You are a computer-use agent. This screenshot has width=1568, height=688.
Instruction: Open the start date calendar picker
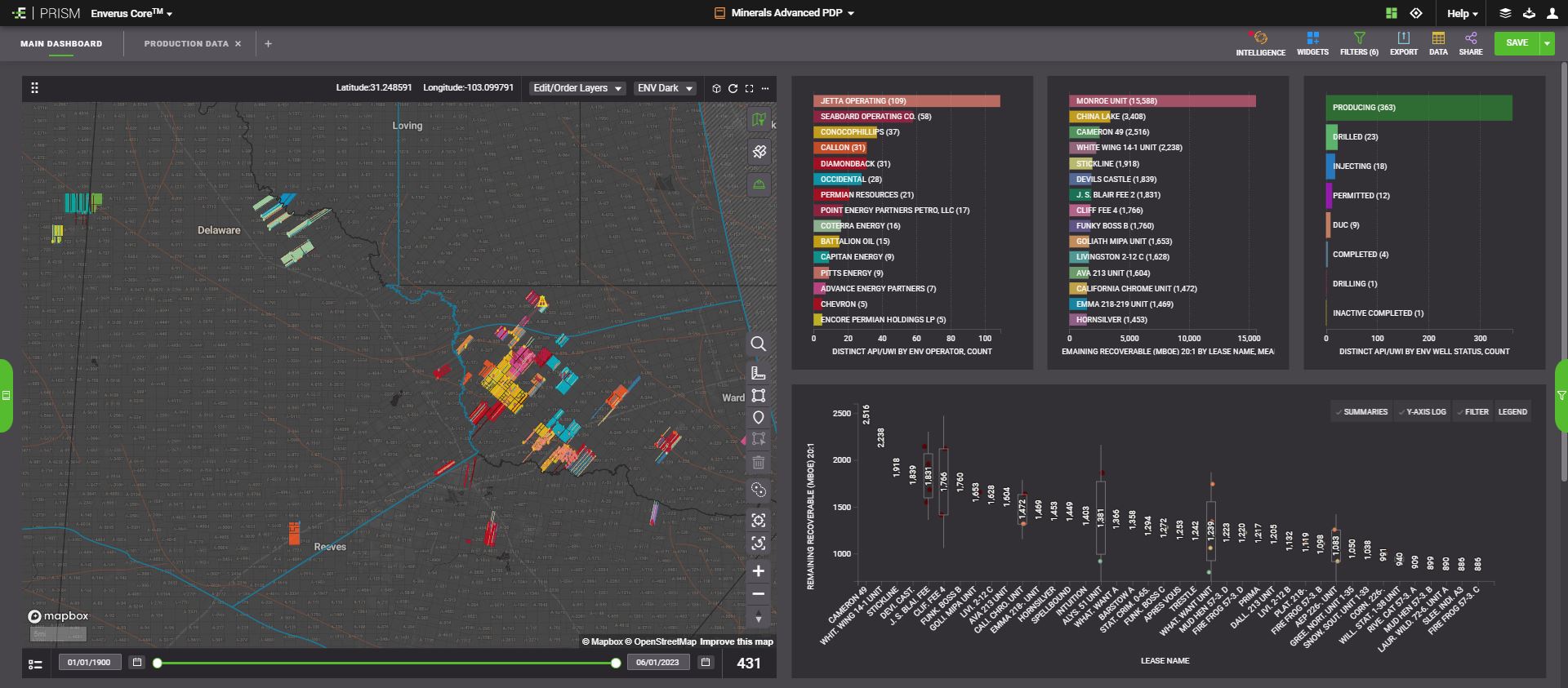click(137, 663)
